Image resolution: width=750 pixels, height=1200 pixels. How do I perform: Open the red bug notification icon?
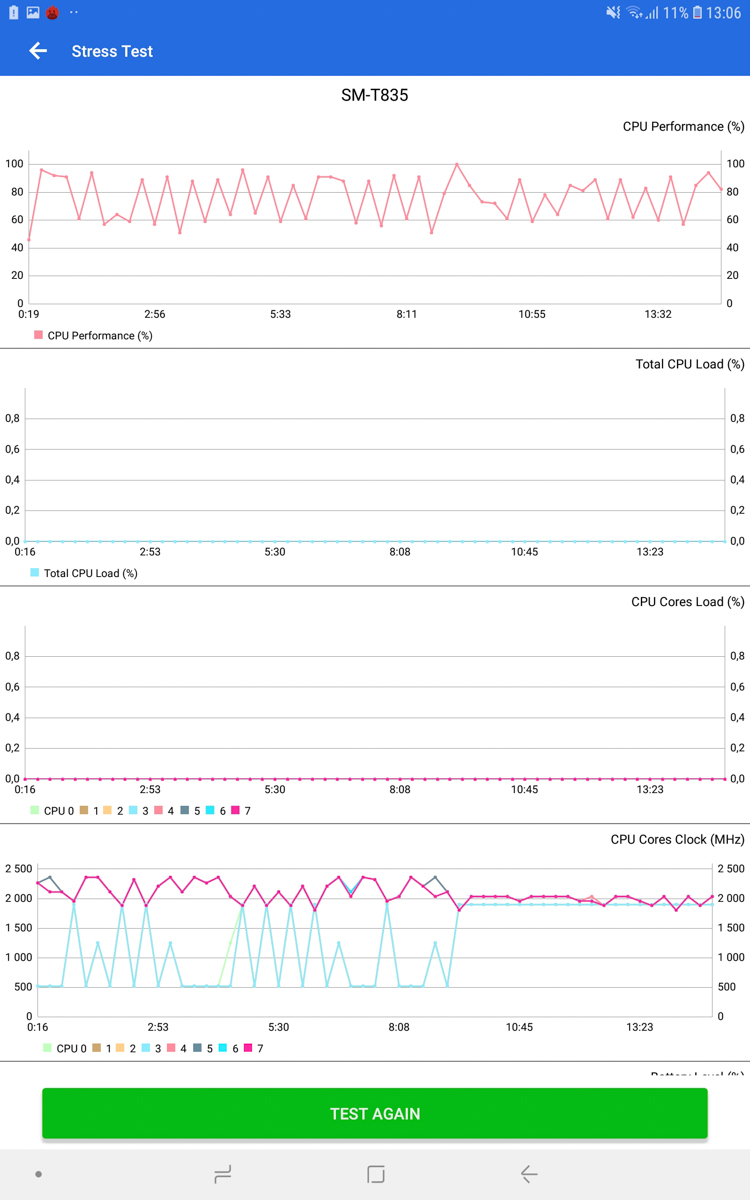pos(52,13)
